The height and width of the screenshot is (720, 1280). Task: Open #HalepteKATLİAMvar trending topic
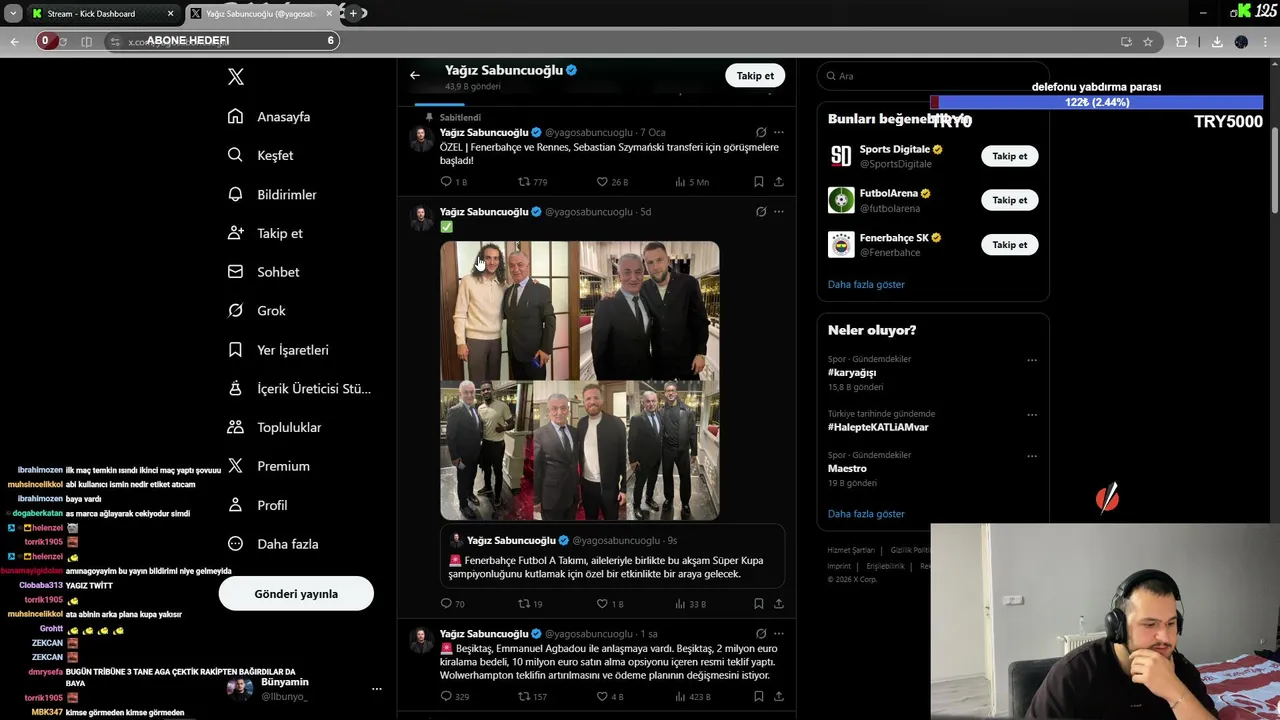tap(878, 427)
